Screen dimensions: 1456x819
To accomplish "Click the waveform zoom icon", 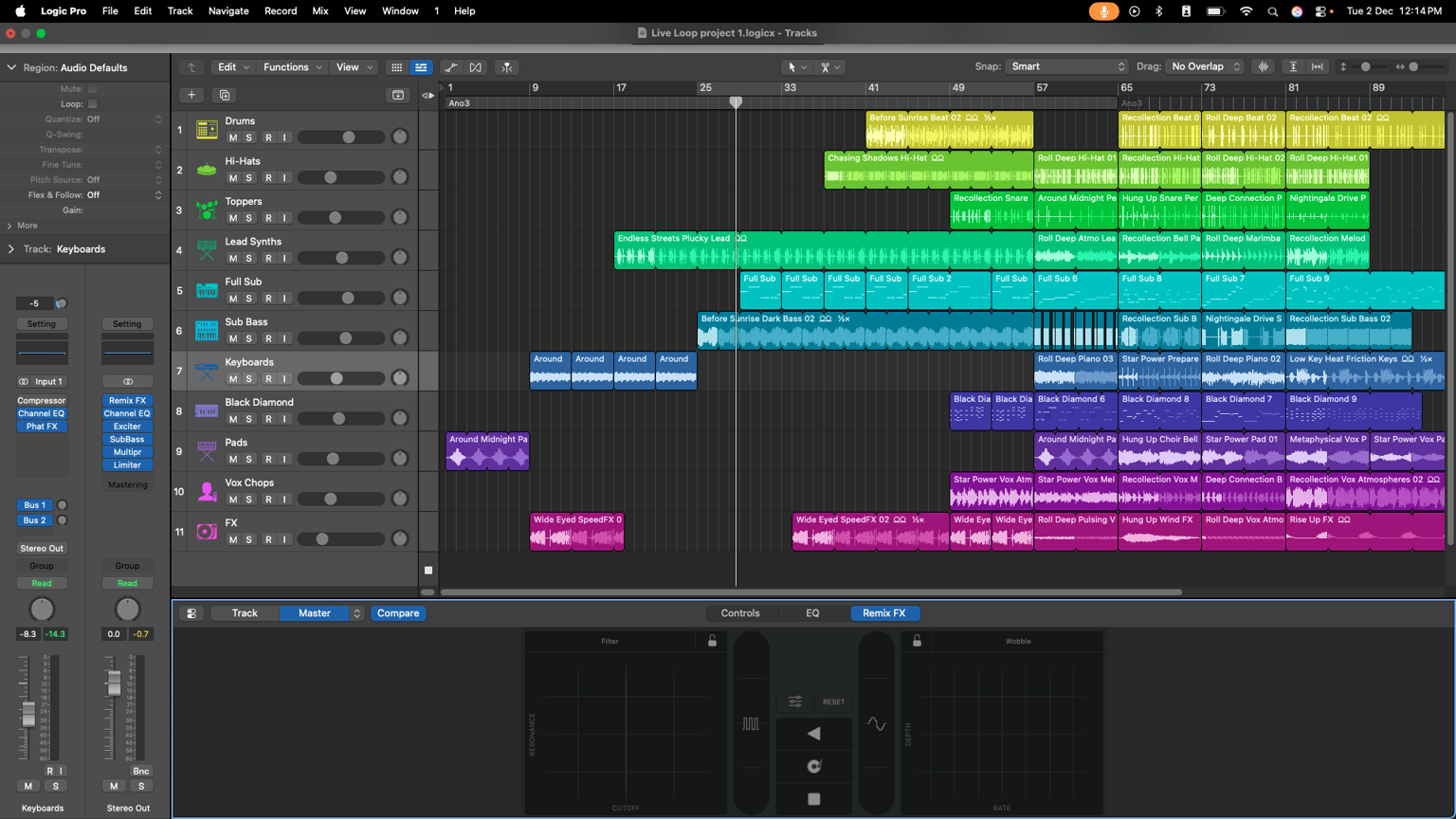I will click(x=1263, y=66).
